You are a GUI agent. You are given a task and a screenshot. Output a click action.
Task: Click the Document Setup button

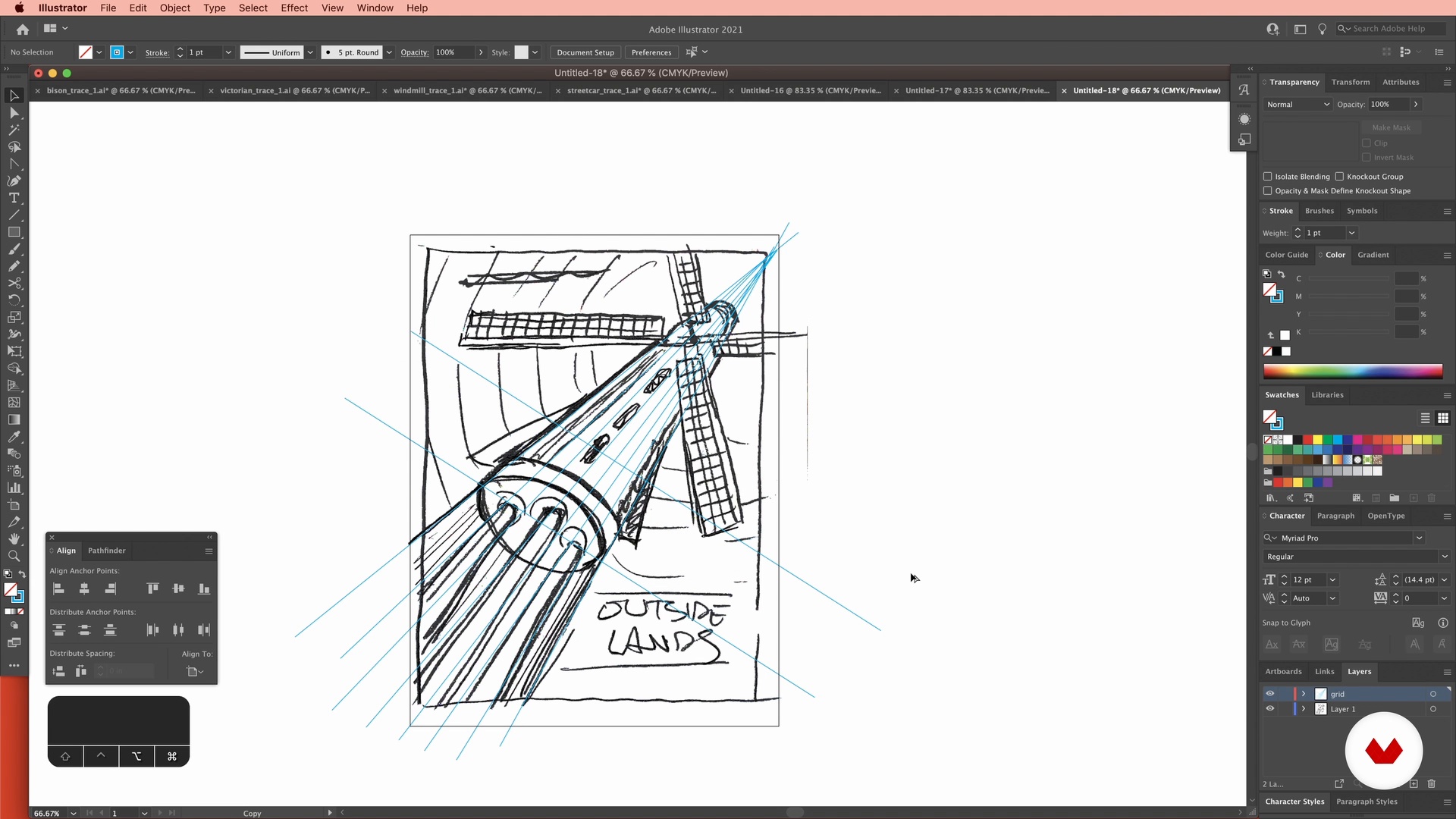point(585,52)
